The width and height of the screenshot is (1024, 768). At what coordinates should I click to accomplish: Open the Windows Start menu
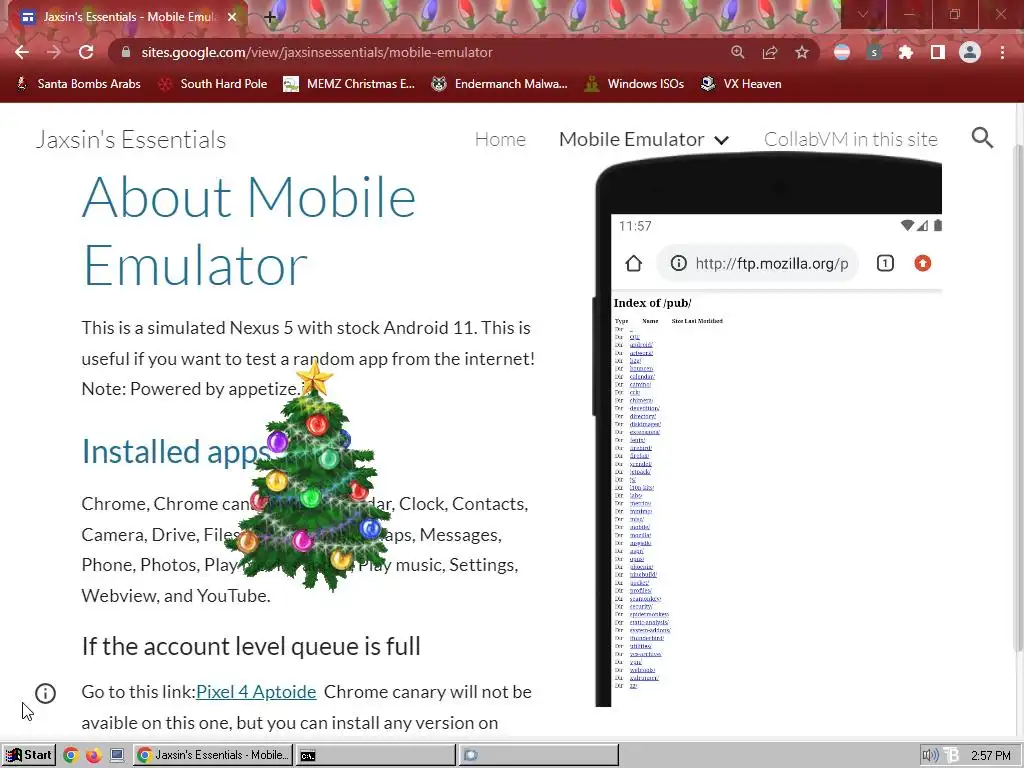(x=29, y=755)
